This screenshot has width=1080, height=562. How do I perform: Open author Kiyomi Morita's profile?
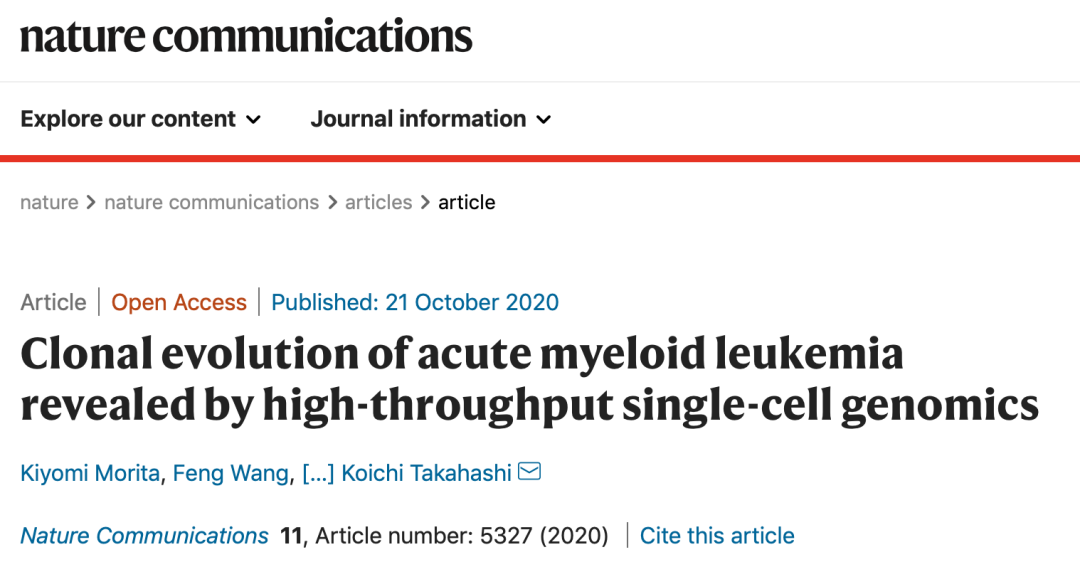(90, 473)
